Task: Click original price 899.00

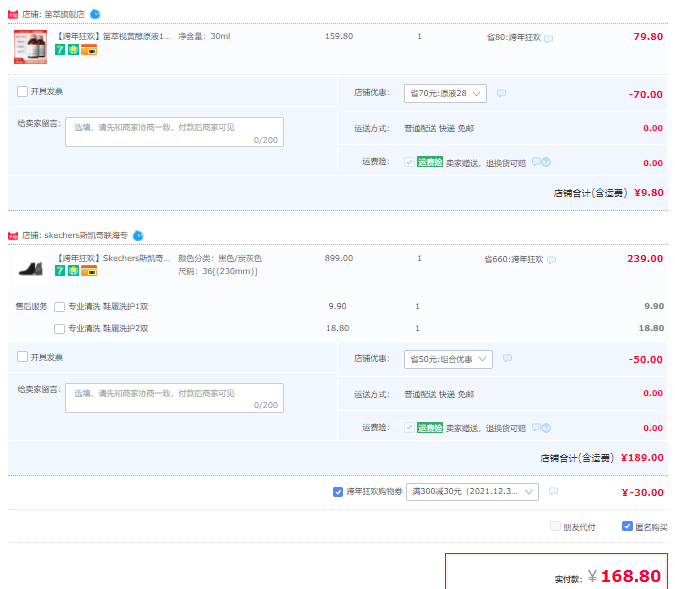Action: [339, 258]
